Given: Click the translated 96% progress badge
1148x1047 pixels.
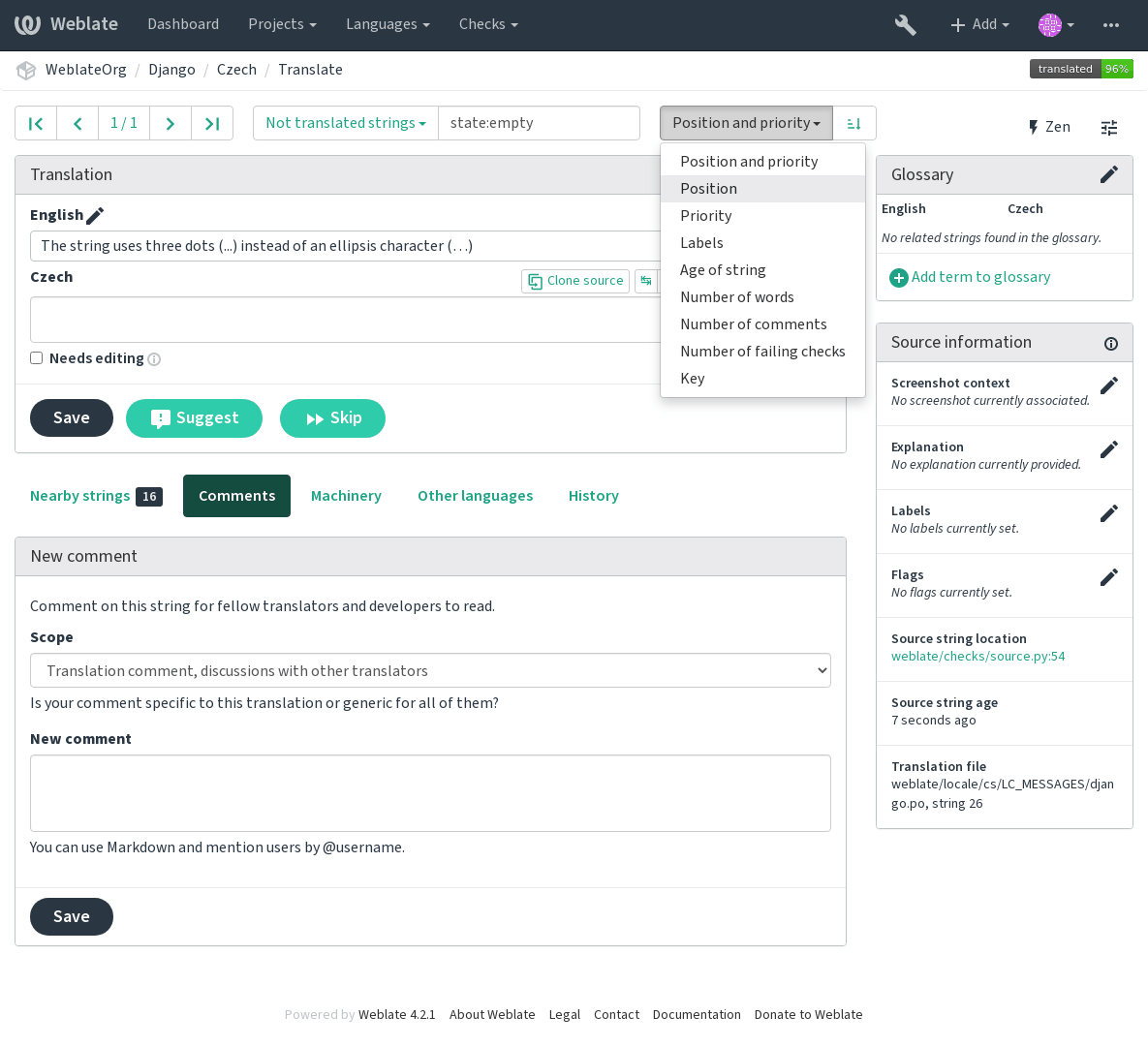Looking at the screenshot, I should pos(1080,69).
